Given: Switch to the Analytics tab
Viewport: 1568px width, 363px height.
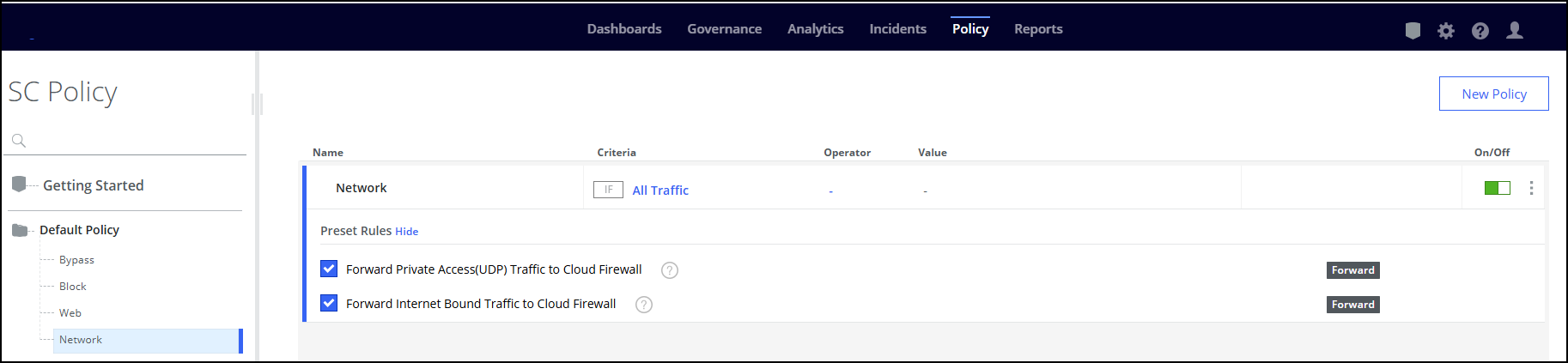Looking at the screenshot, I should coord(815,29).
